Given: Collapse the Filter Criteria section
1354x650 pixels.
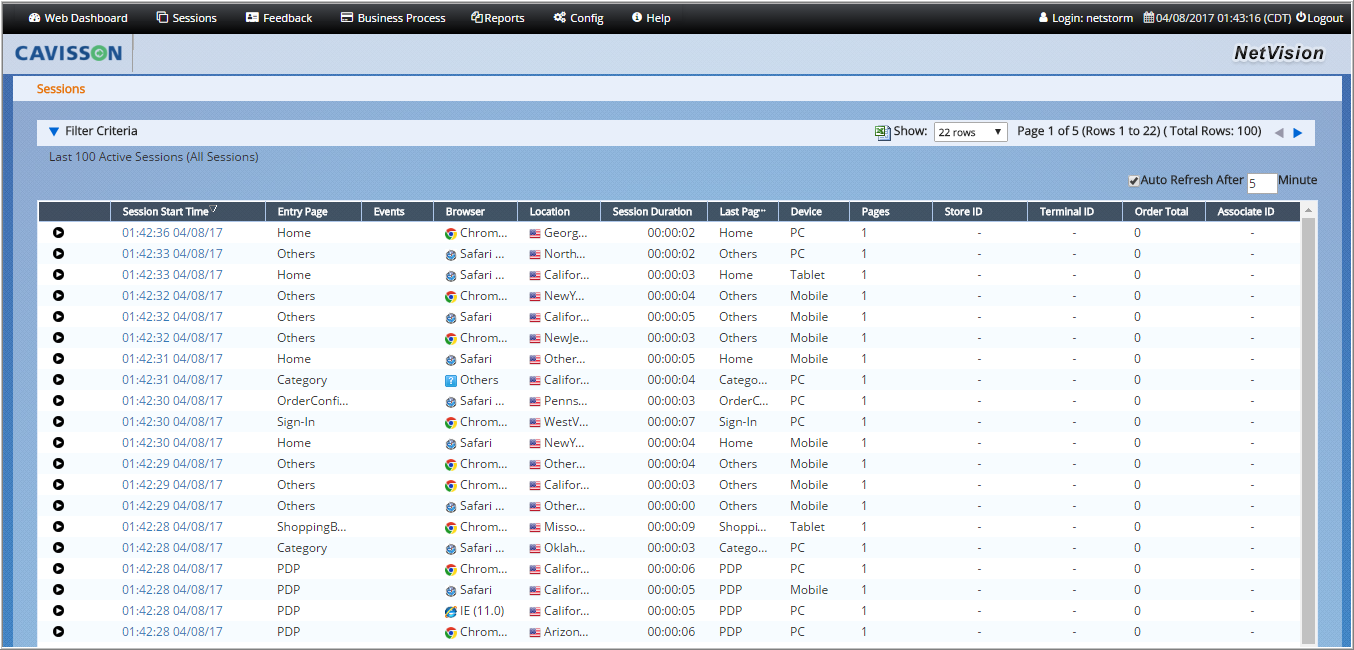Looking at the screenshot, I should coord(54,131).
